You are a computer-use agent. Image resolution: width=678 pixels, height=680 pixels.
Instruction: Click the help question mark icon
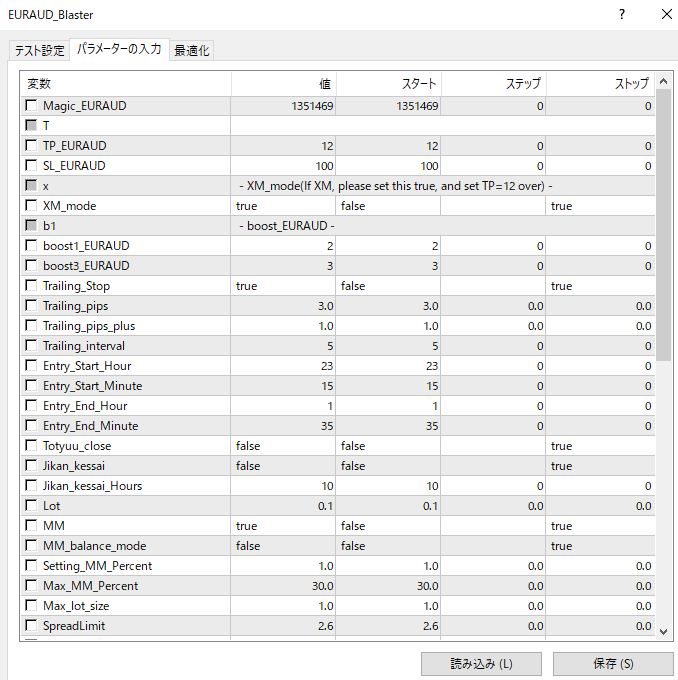pos(622,14)
